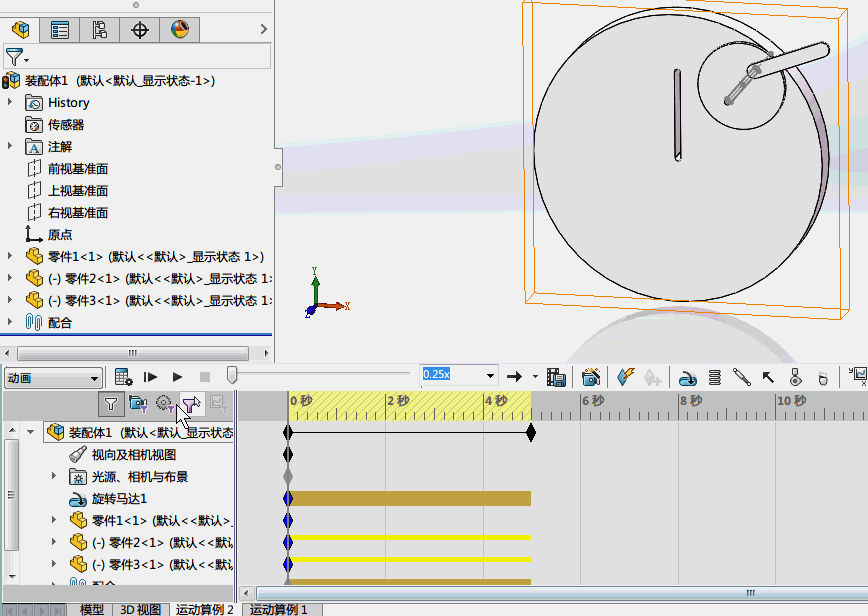This screenshot has height=616, width=868.
Task: Click the 配合 paperclip mates icon
Action: pos(34,322)
